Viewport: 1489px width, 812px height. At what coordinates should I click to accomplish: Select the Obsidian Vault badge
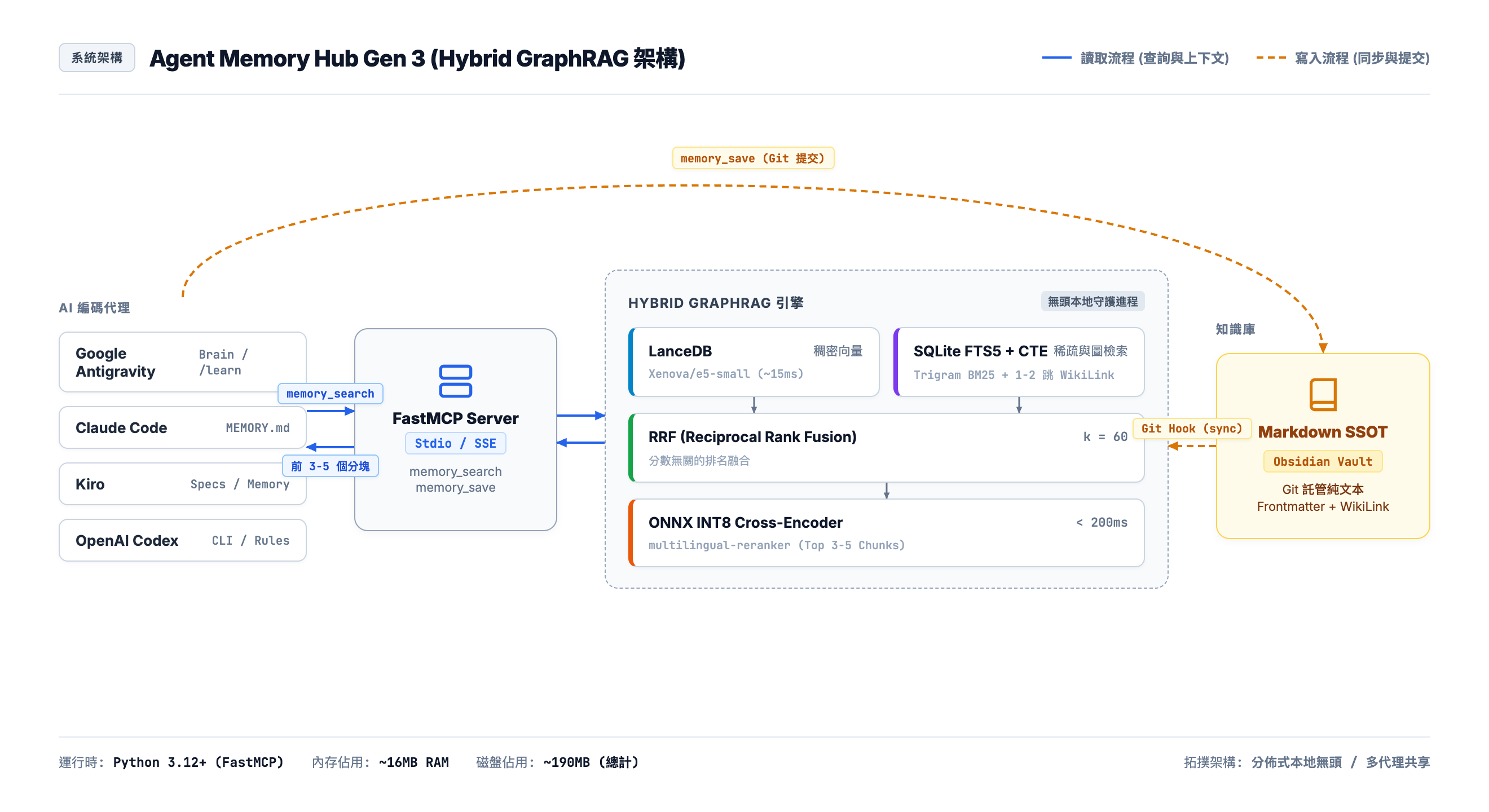tap(1323, 461)
